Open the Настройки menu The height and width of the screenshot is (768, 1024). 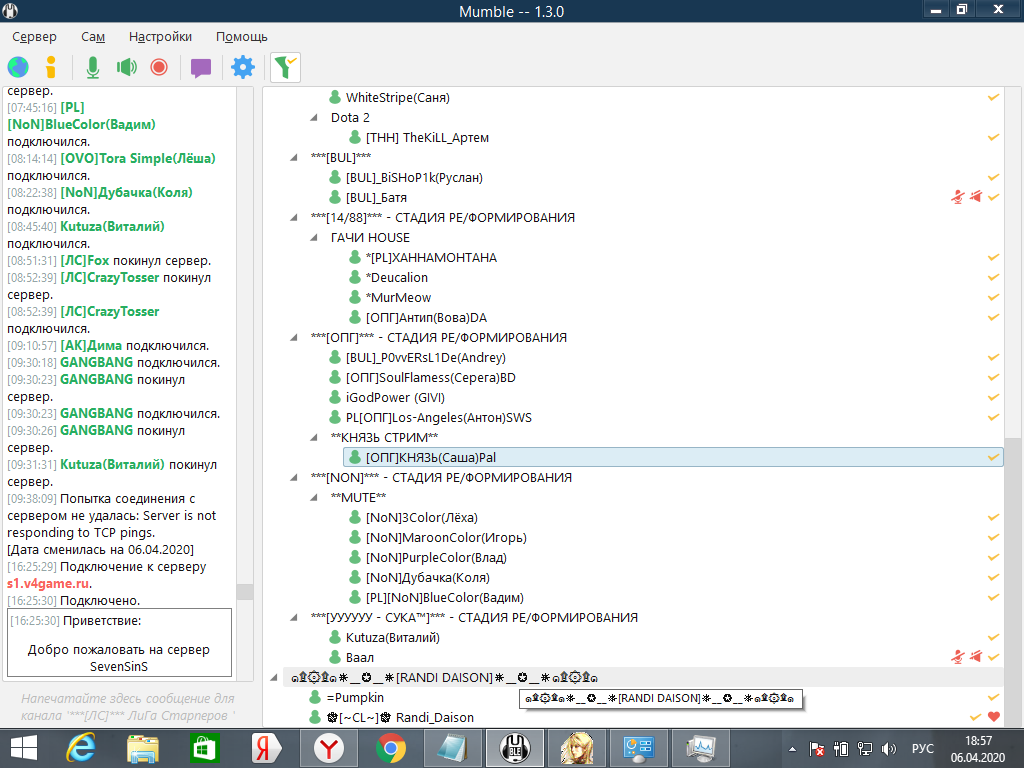[x=160, y=37]
